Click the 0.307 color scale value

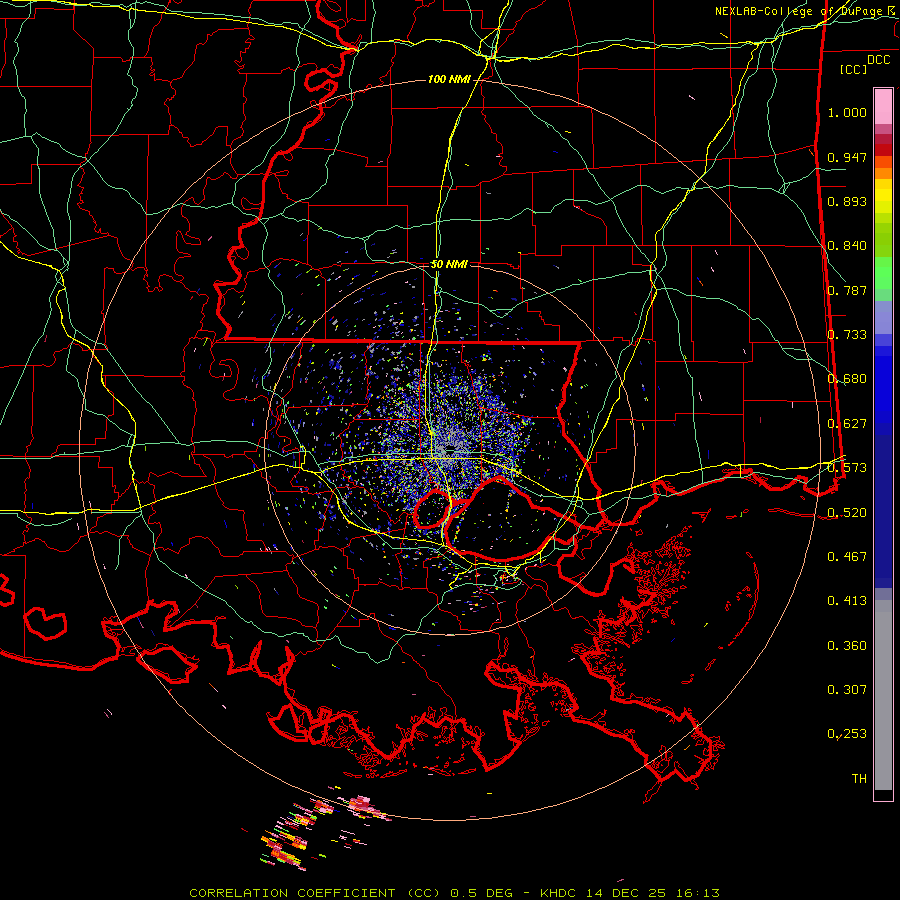click(x=847, y=689)
